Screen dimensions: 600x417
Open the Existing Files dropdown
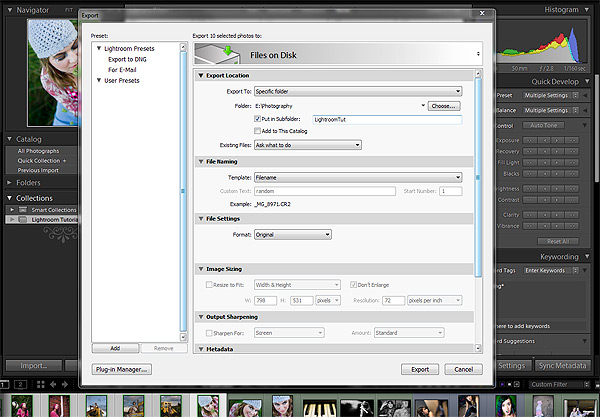pyautogui.click(x=308, y=145)
